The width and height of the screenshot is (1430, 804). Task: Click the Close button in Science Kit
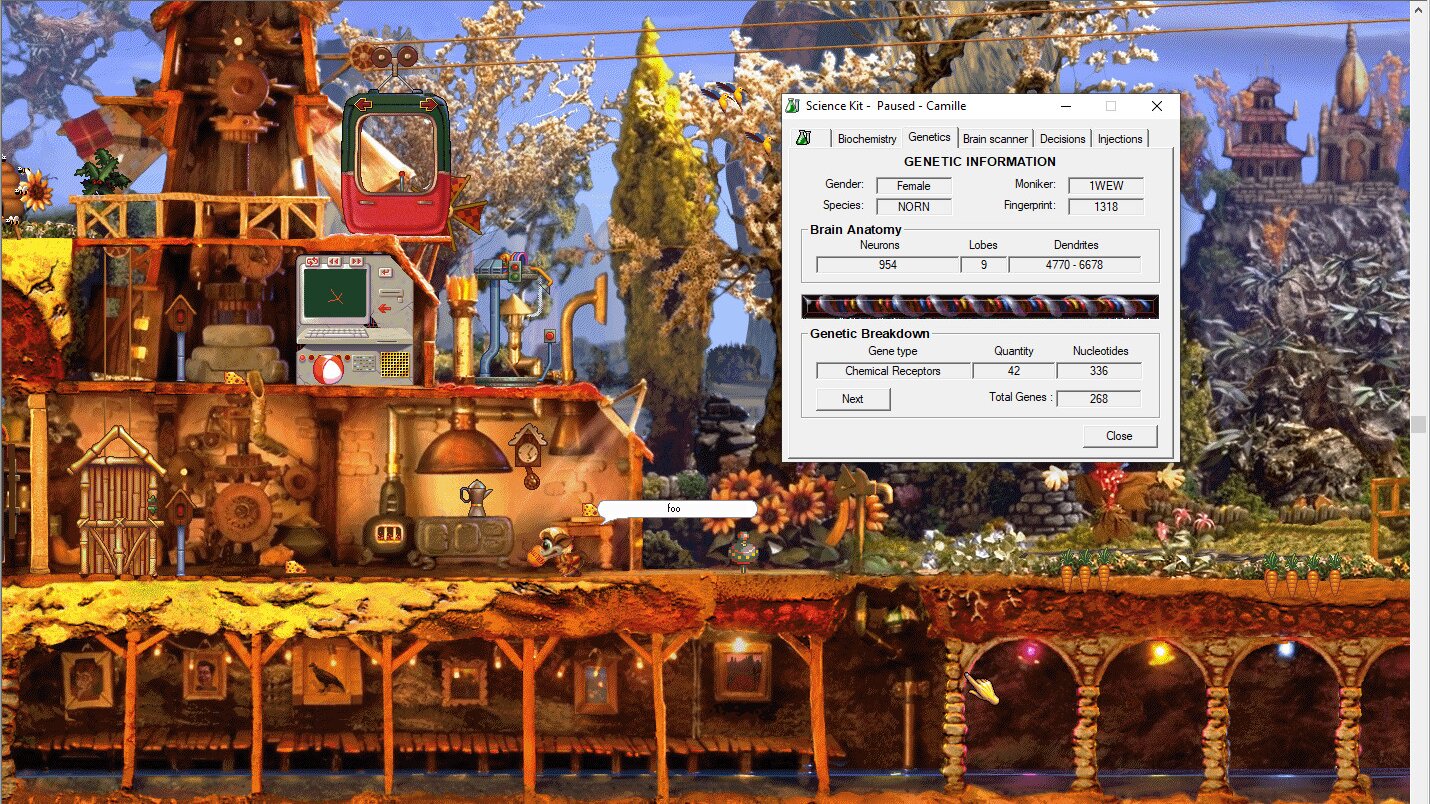point(1119,436)
